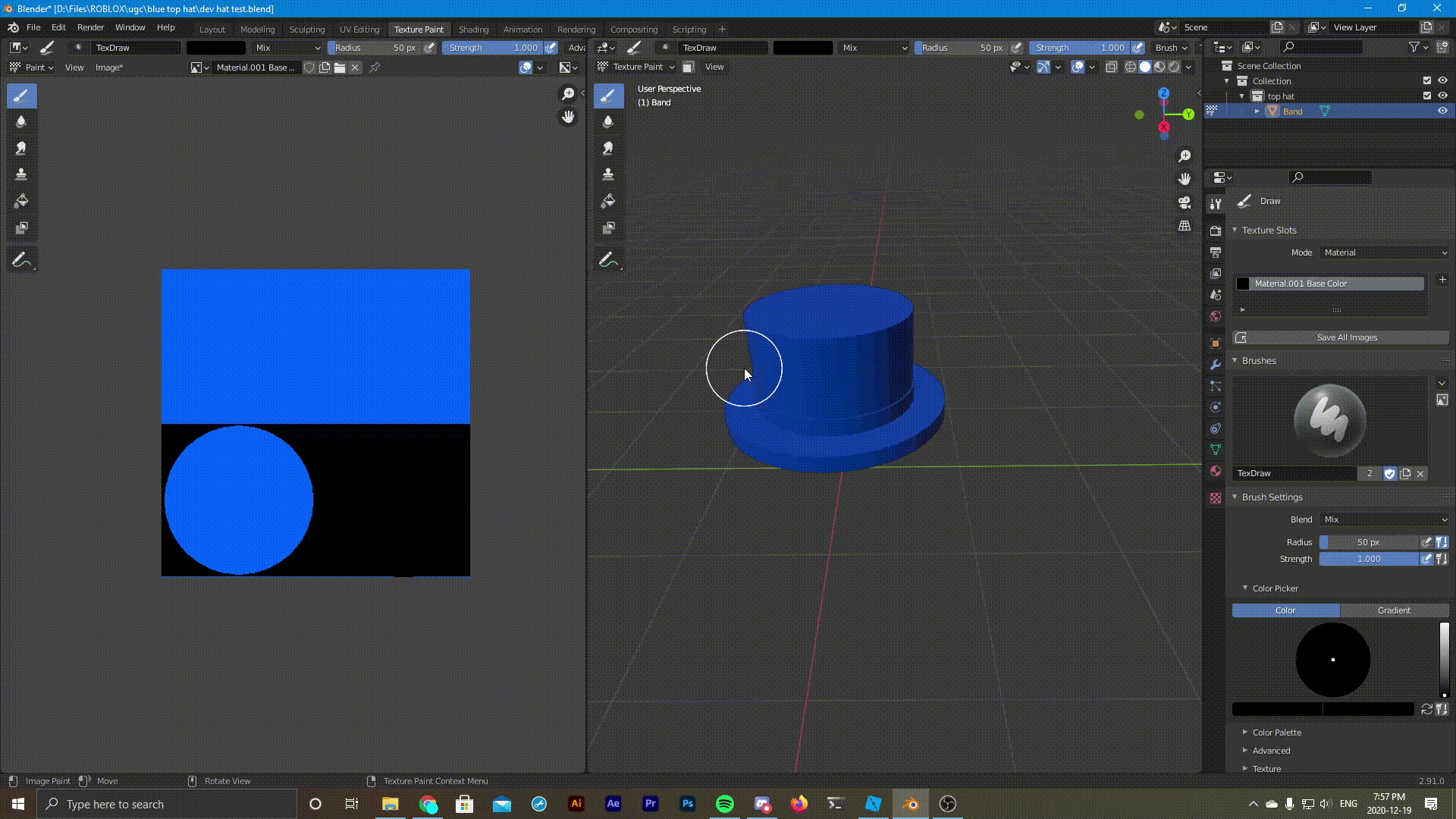The height and width of the screenshot is (819, 1456).
Task: Open the Modifier Properties wrench tab
Action: pos(1216,365)
